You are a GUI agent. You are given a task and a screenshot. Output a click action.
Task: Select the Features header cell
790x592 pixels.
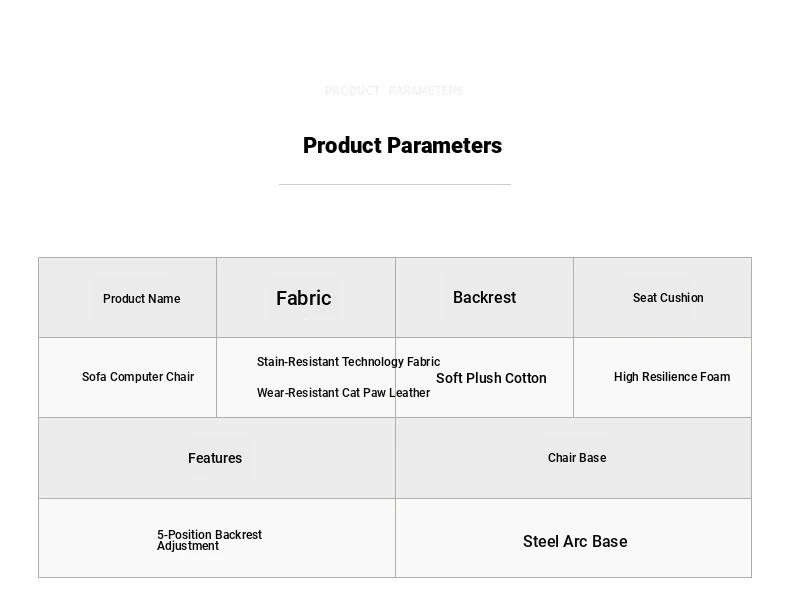click(217, 458)
